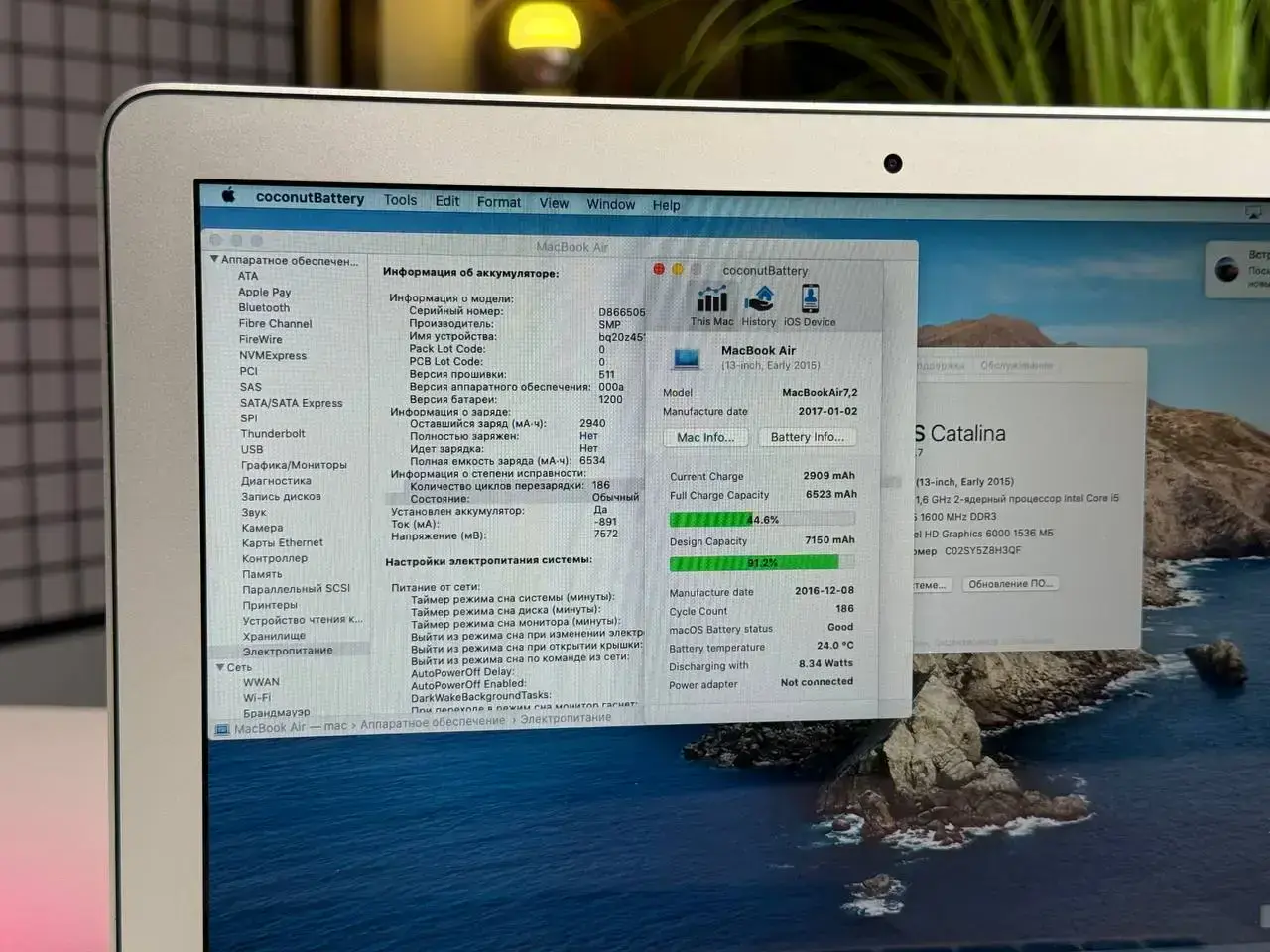Click the Cycle Count value 186
The image size is (1270, 952).
844,608
